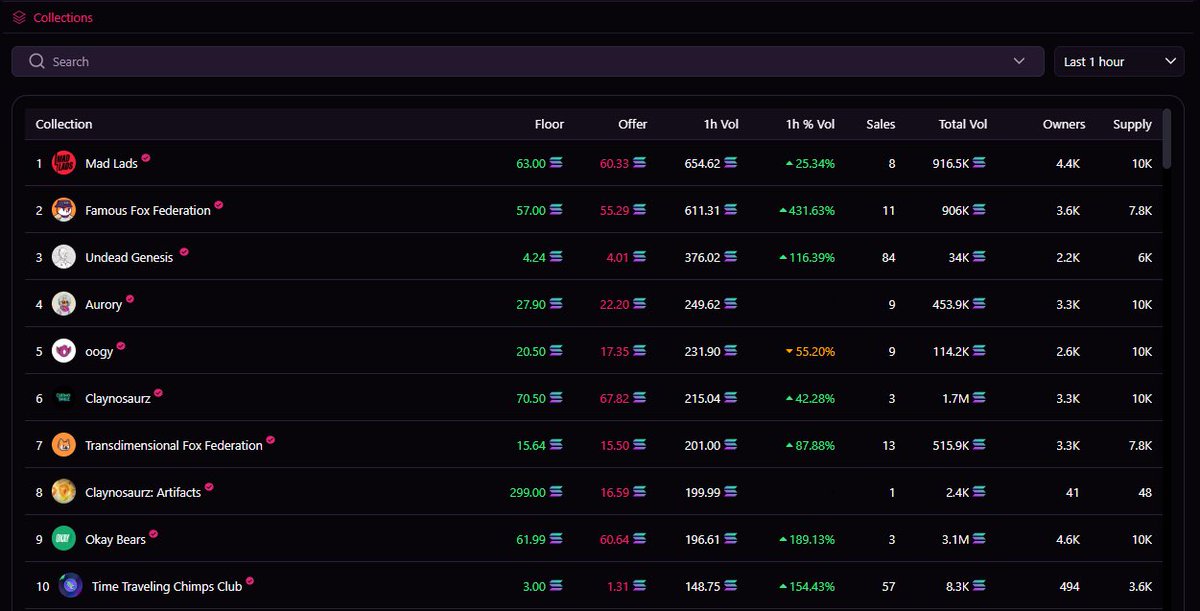
Task: Click the search magnifier icon
Action: pos(37,61)
